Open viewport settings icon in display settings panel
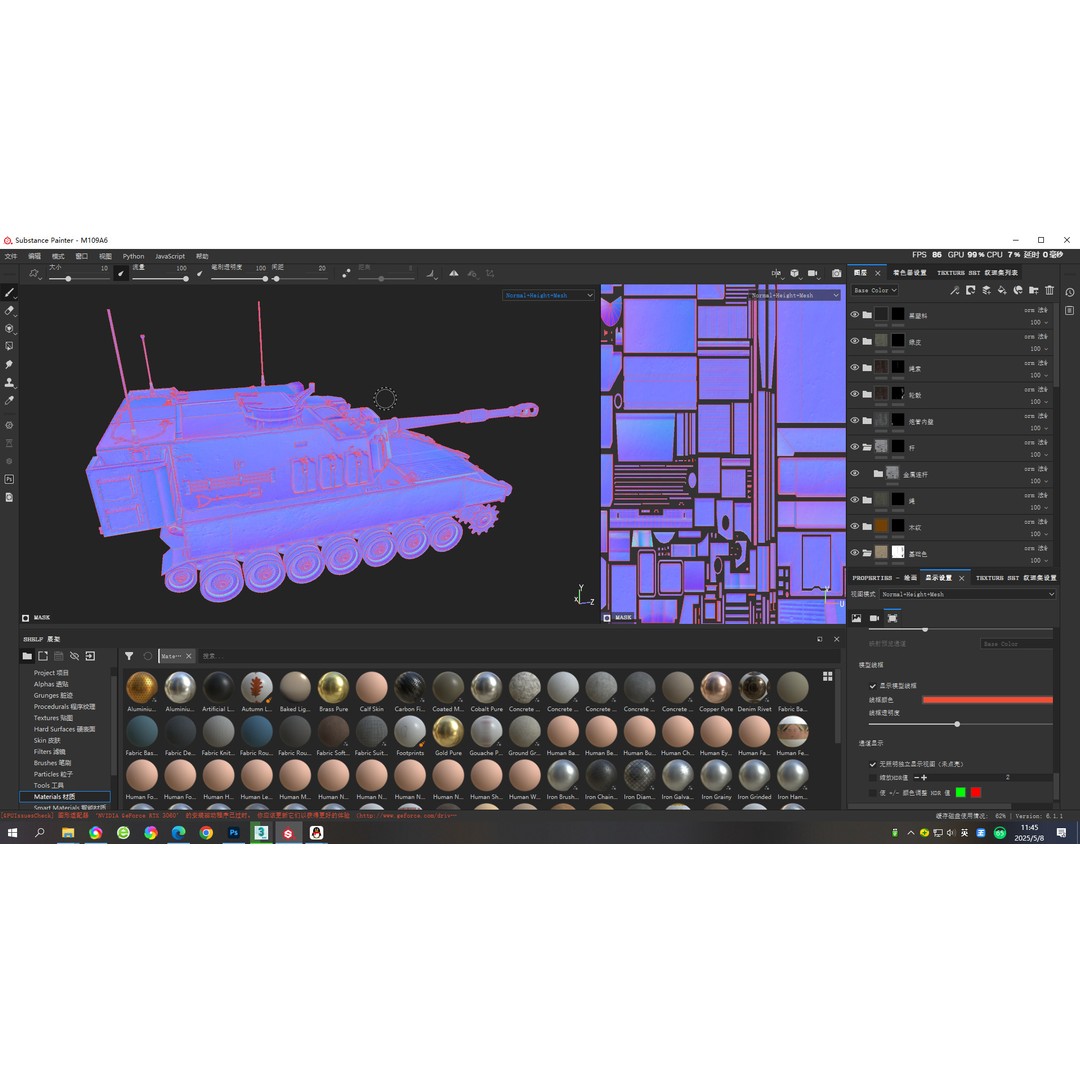The image size is (1080, 1080). [892, 618]
